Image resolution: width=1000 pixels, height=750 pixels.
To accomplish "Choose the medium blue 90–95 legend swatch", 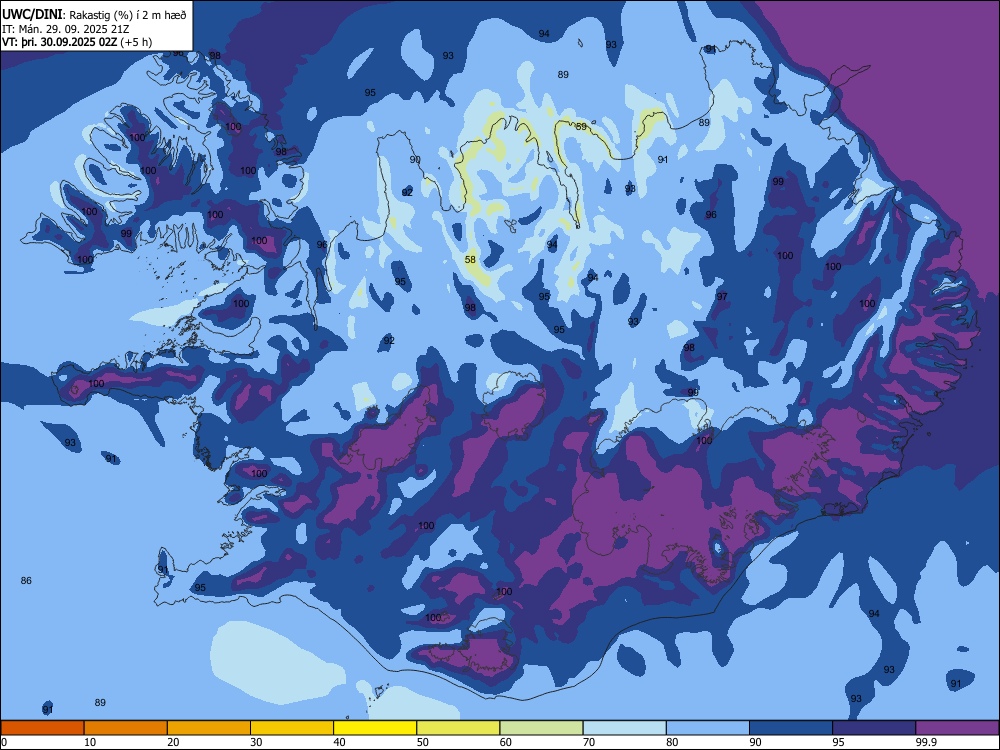I will click(x=791, y=728).
